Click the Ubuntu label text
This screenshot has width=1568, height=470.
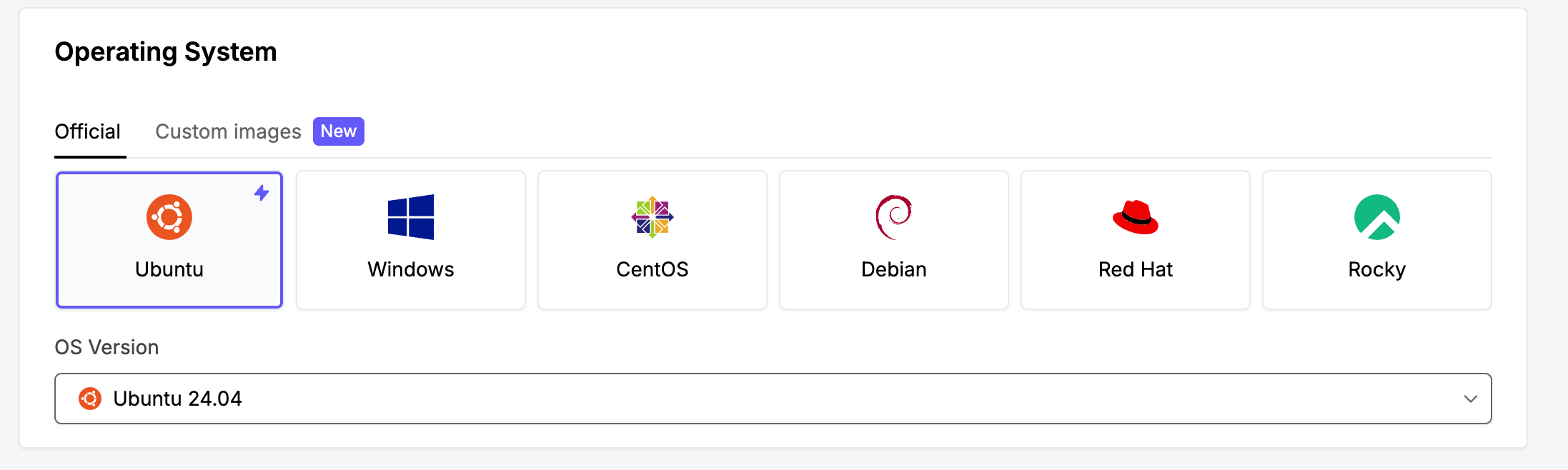coord(169,269)
